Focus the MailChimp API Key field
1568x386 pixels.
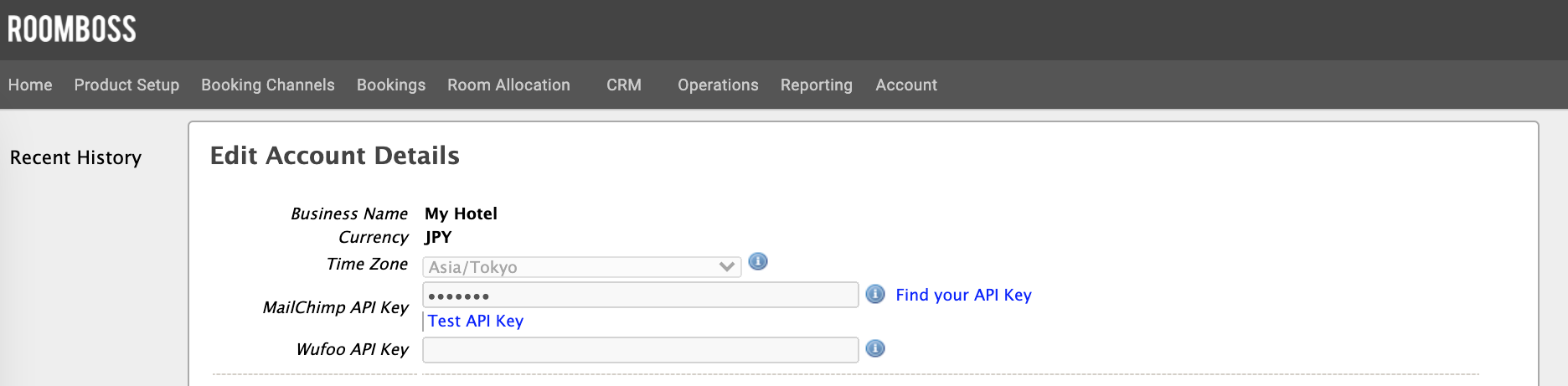[640, 295]
